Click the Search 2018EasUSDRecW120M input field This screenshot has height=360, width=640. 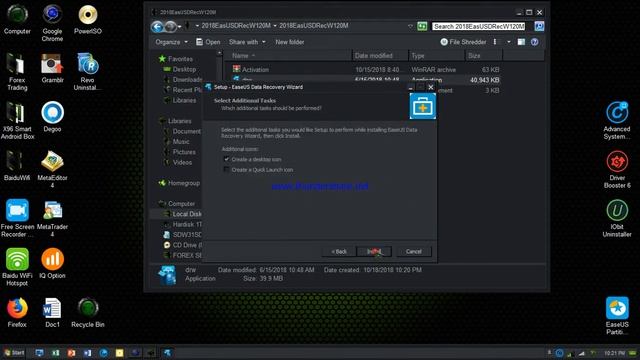[479, 26]
